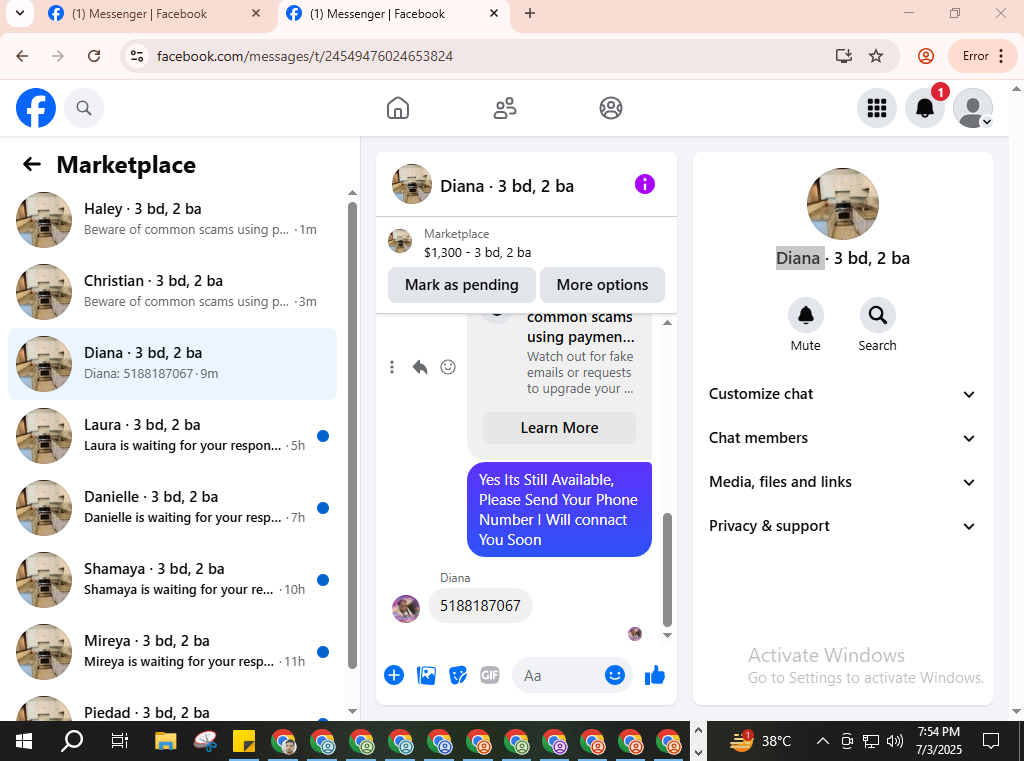Viewport: 1024px width, 761px height.
Task: Click More options button
Action: [x=602, y=285]
